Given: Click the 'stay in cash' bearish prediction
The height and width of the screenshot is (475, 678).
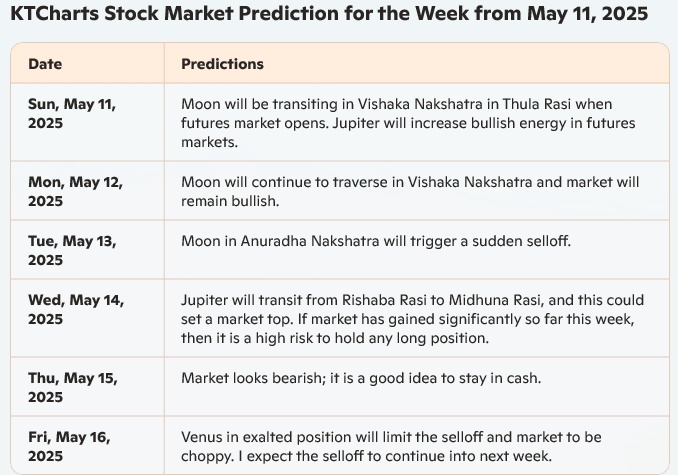Looking at the screenshot, I should 361,378.
